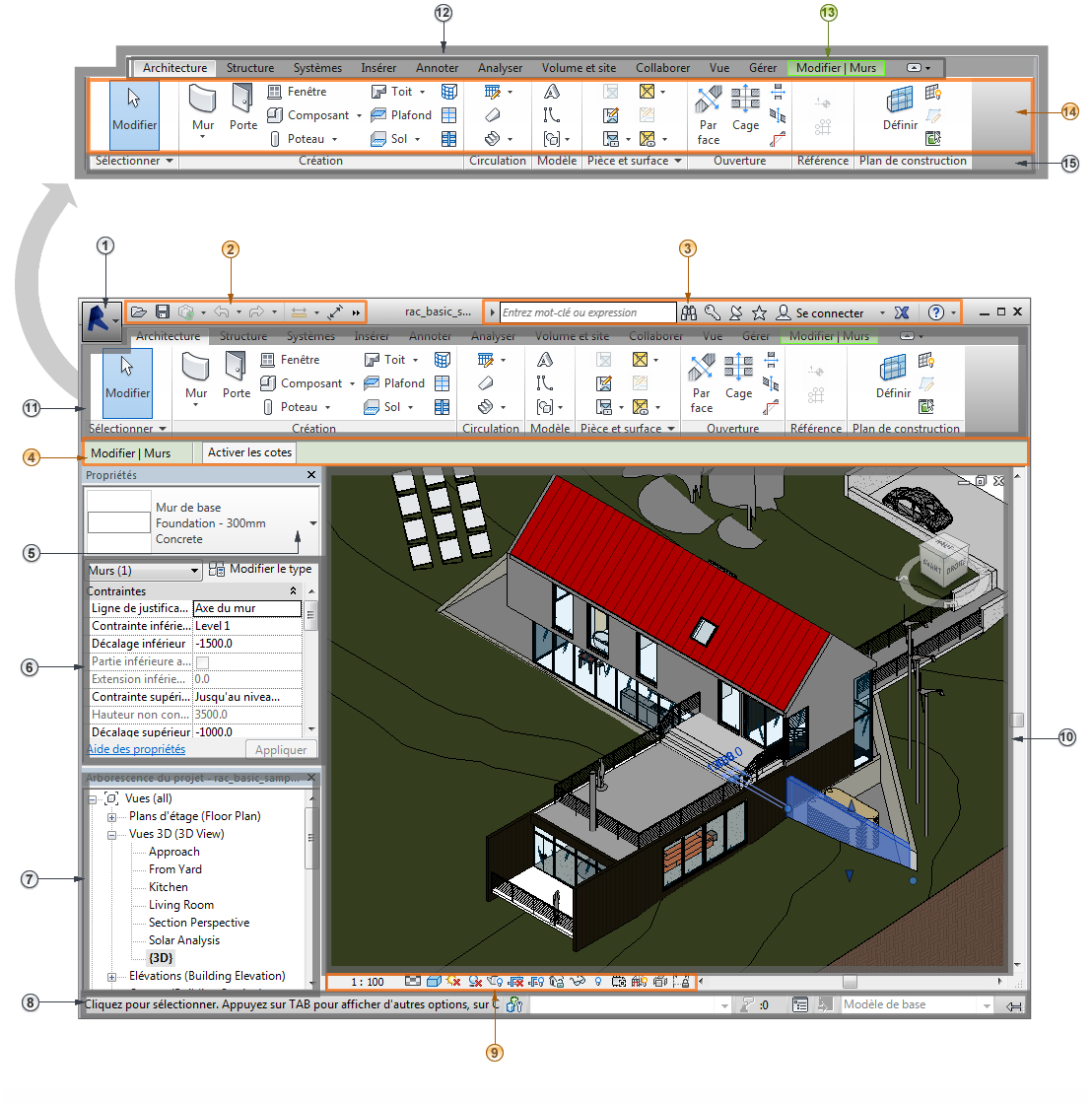Toggle Shadows off icon in view control bar

click(x=475, y=982)
